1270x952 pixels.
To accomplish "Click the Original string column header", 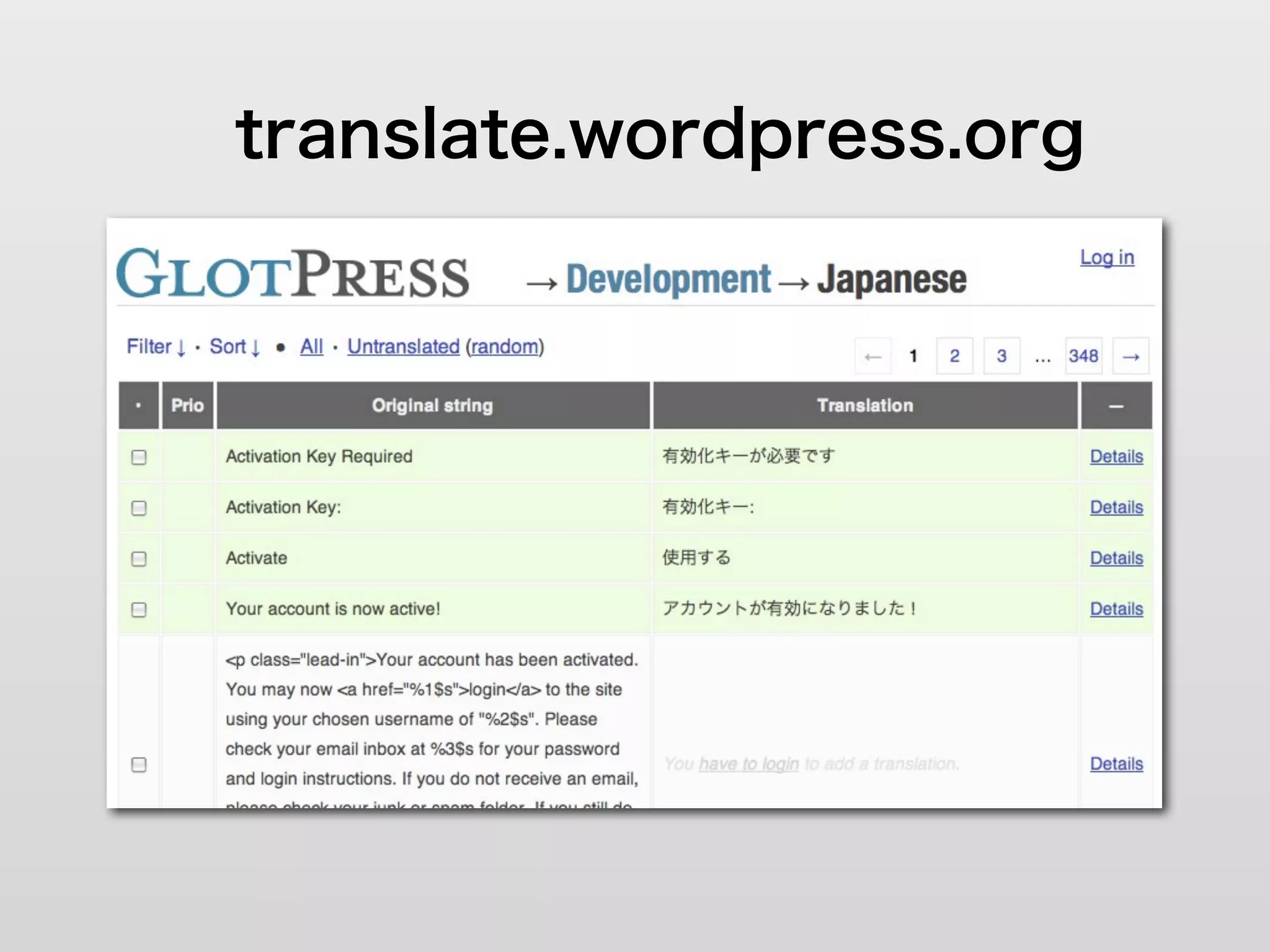I will [x=433, y=405].
